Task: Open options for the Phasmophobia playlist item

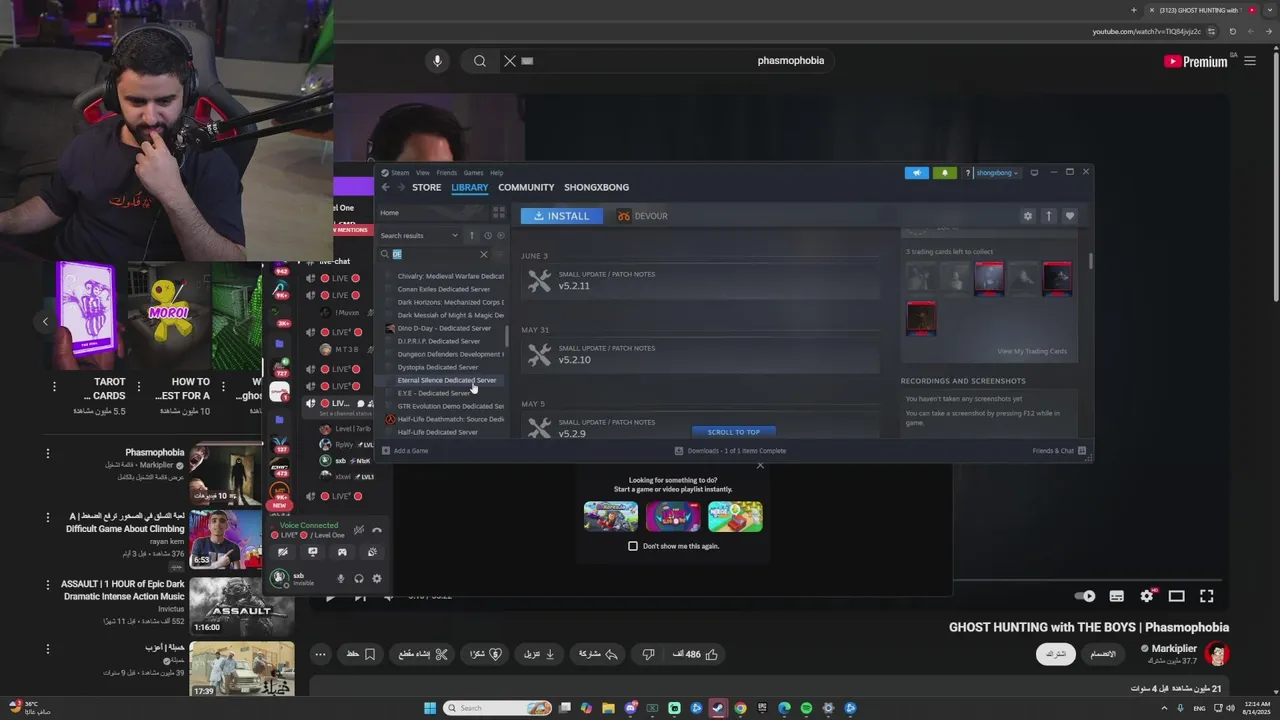Action: pos(47,453)
